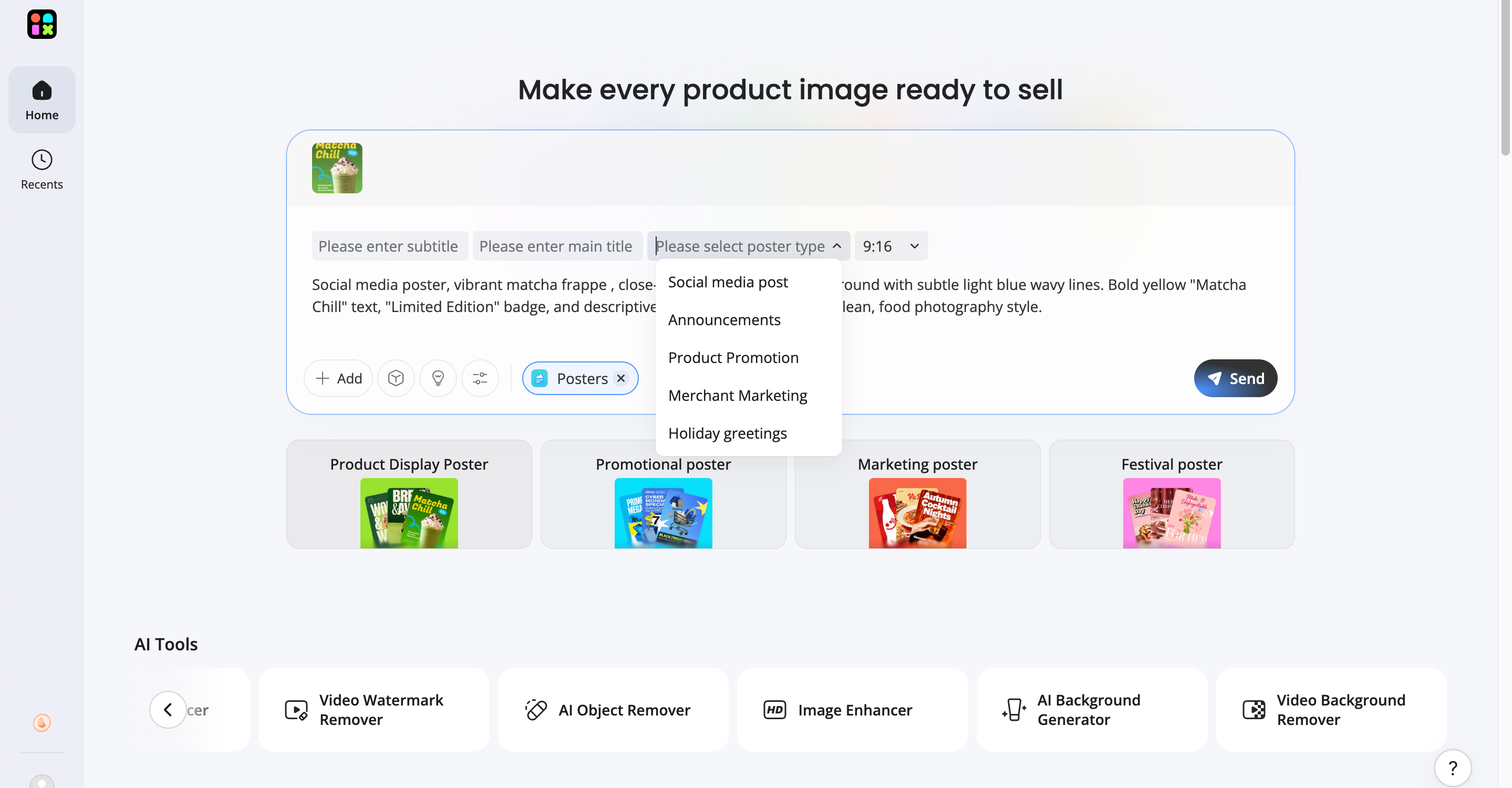Open the Festival poster template card
The width and height of the screenshot is (1512, 788).
tap(1171, 495)
